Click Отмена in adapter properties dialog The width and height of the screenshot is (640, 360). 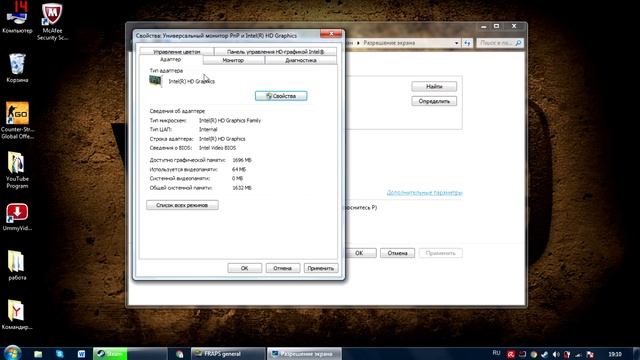(x=282, y=268)
